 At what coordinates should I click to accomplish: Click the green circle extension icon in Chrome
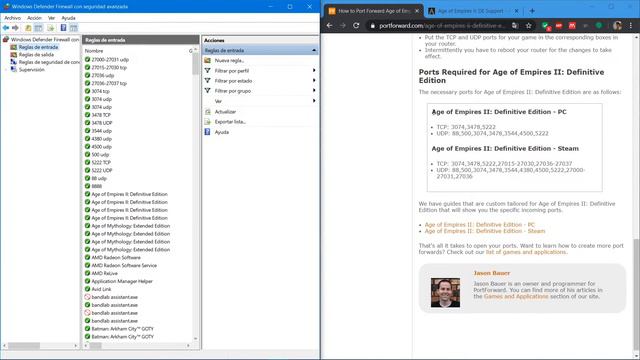point(599,25)
